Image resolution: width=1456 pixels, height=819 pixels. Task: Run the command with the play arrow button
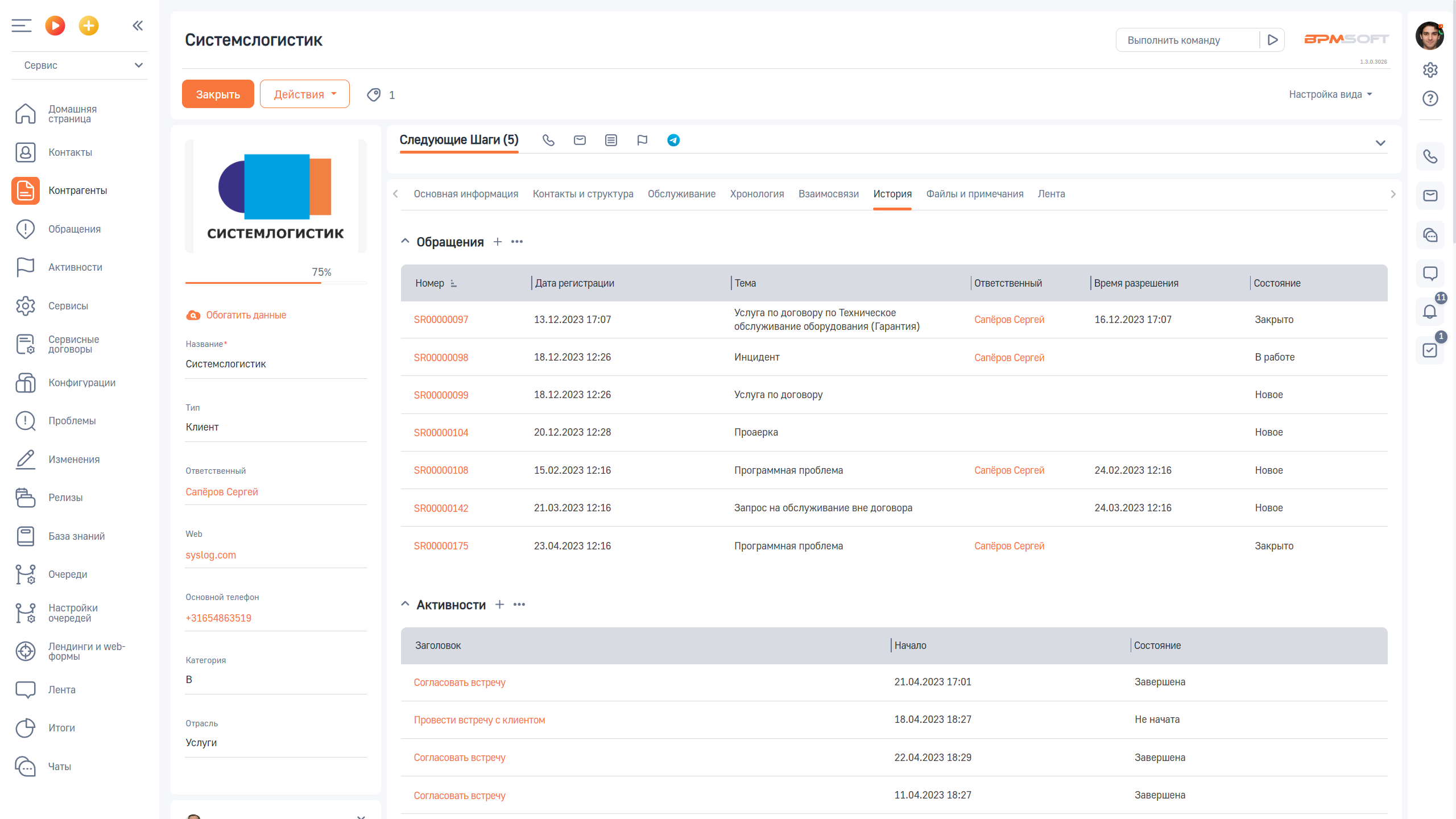1273,40
